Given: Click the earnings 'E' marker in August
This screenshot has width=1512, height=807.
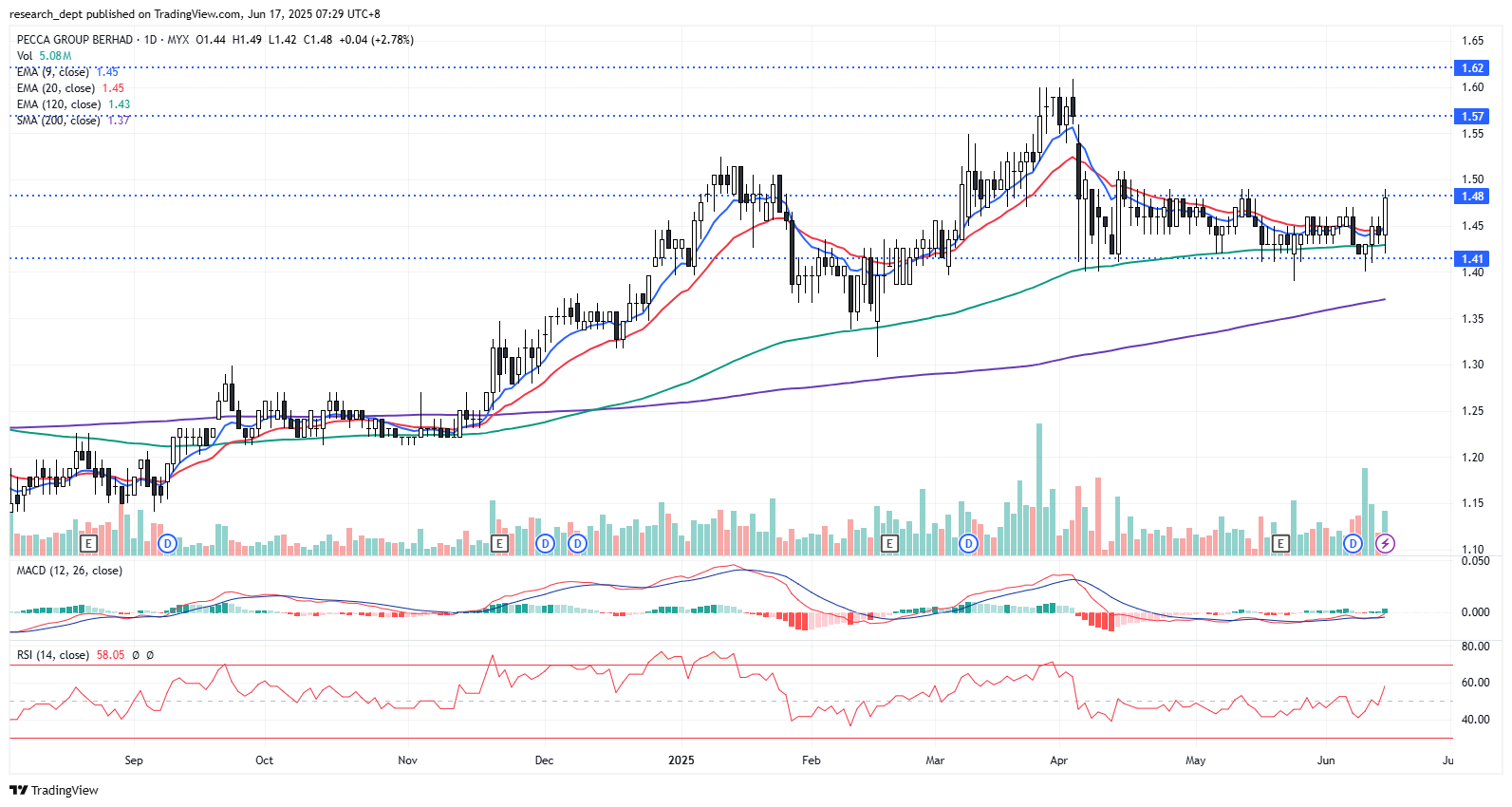Looking at the screenshot, I should (x=89, y=544).
